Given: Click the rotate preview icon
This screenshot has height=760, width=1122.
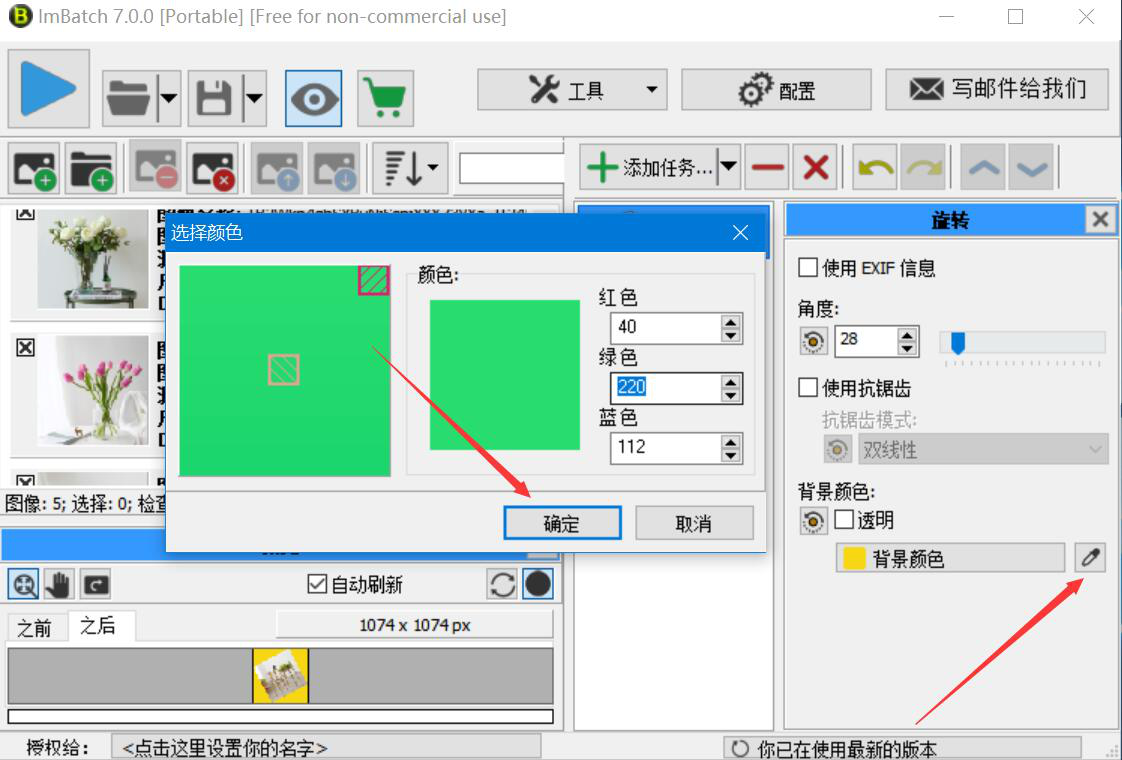Looking at the screenshot, I should (96, 585).
